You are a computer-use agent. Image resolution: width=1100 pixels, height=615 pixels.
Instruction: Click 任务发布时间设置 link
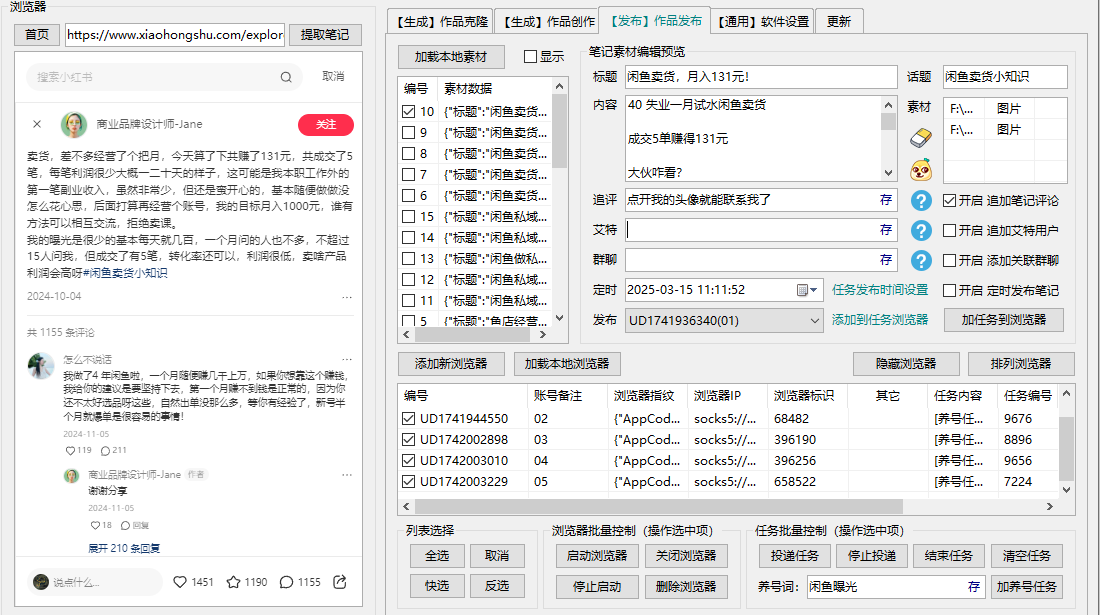880,290
